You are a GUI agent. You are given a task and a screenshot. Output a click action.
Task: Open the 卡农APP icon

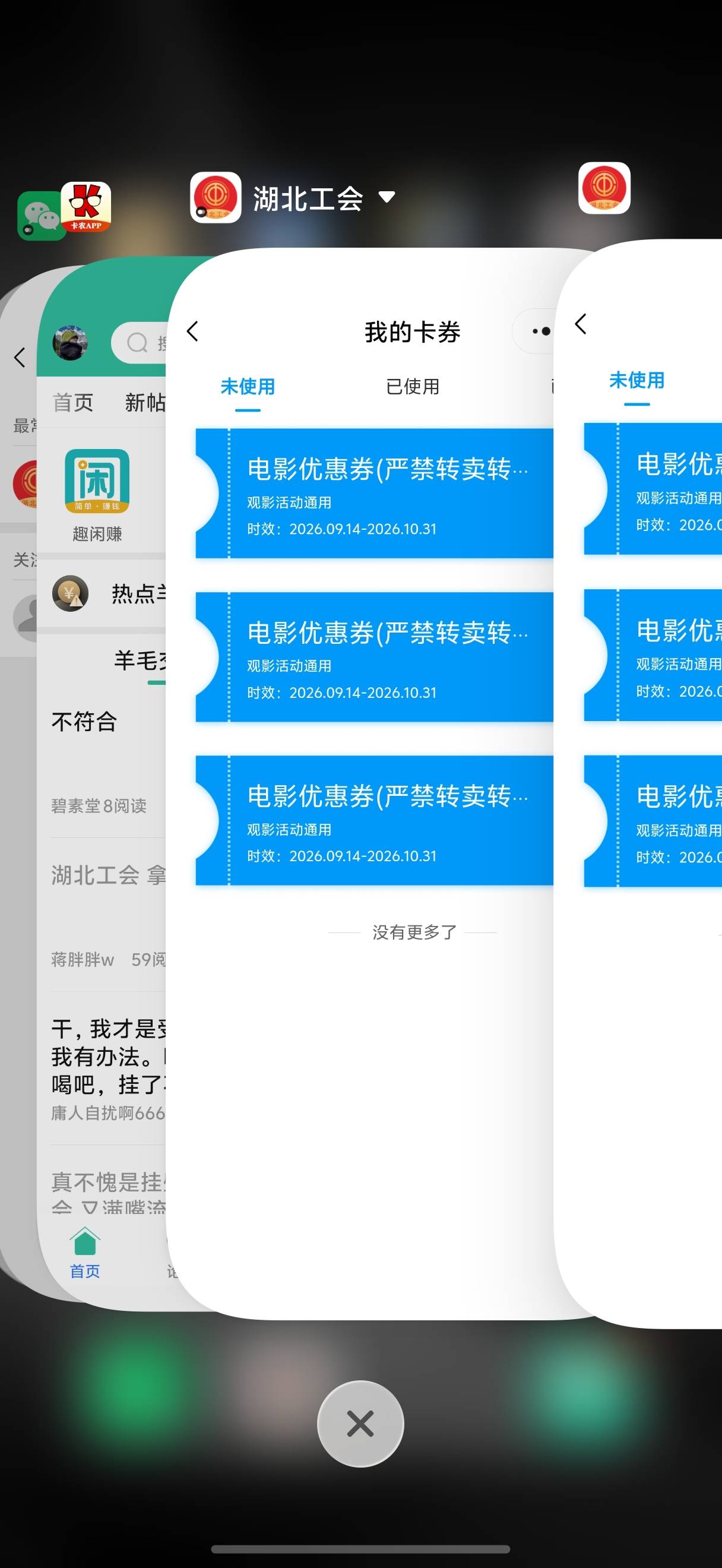coord(86,207)
